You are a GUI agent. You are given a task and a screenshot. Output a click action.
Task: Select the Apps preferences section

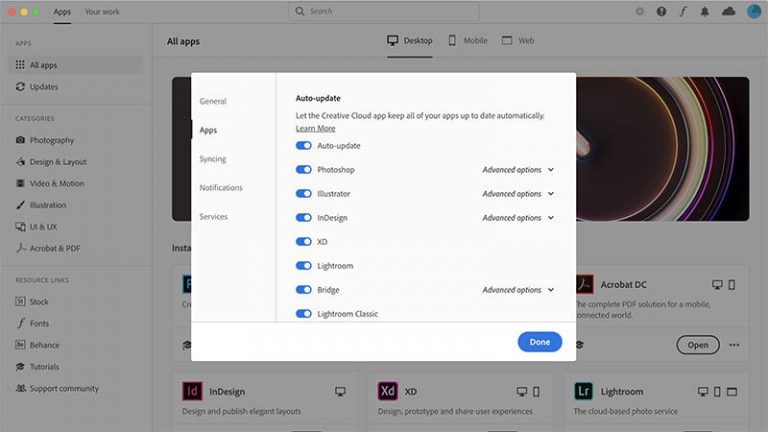pos(208,130)
